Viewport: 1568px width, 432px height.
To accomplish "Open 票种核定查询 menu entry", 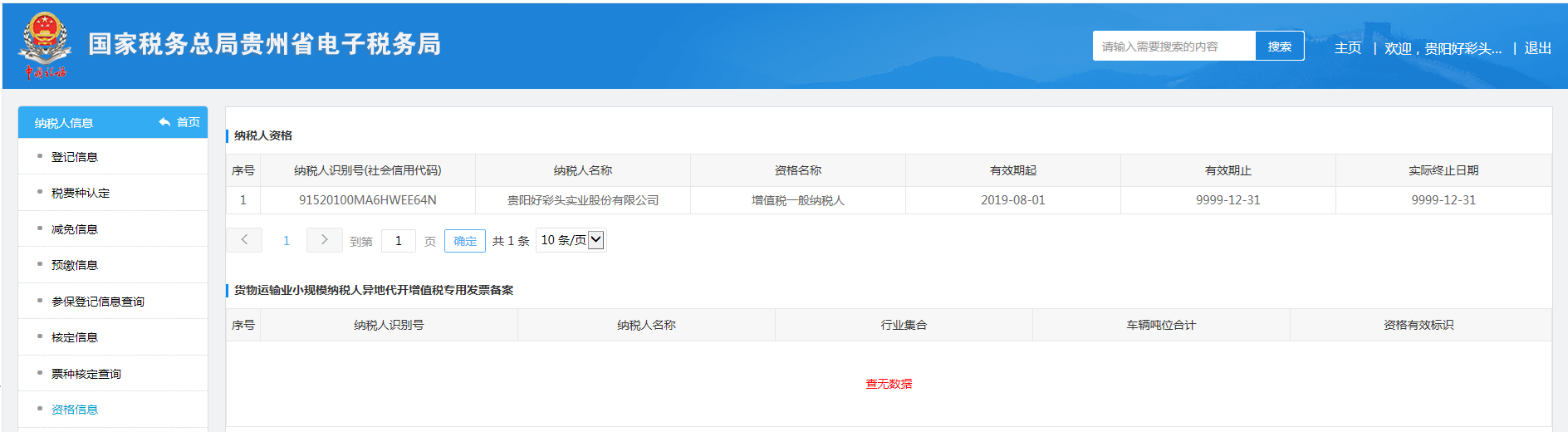I will click(86, 374).
